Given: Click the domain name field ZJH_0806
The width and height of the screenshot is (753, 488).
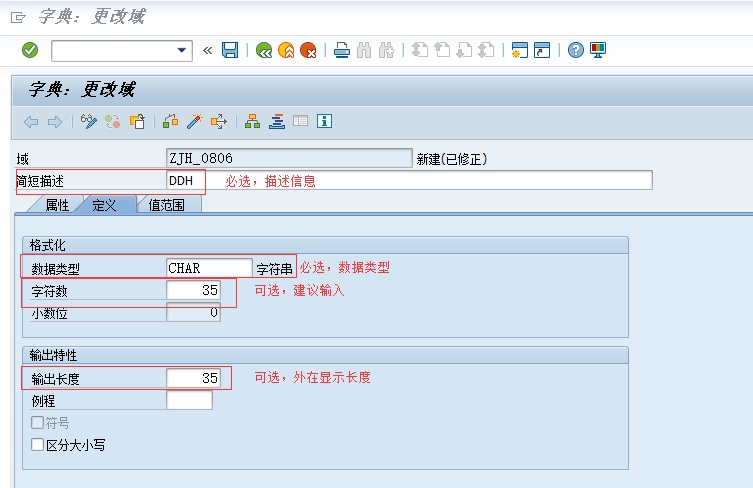Looking at the screenshot, I should 289,158.
